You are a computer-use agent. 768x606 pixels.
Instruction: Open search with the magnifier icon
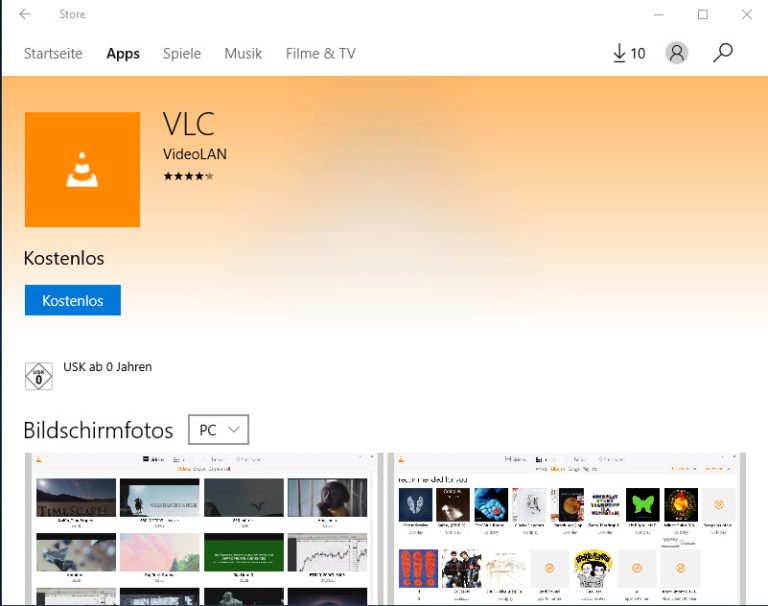coord(722,52)
